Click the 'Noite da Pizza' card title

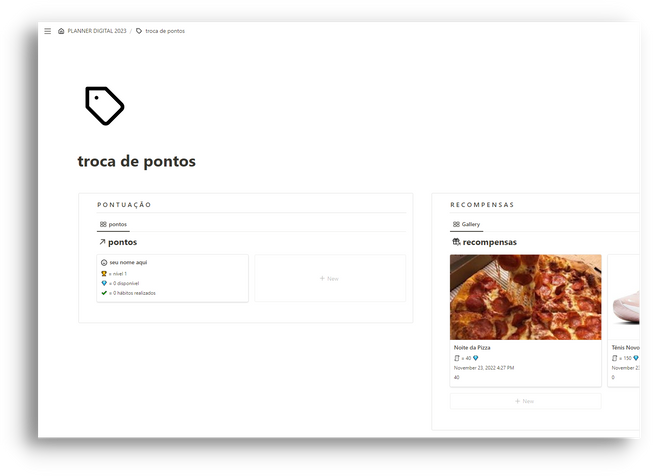click(x=472, y=347)
